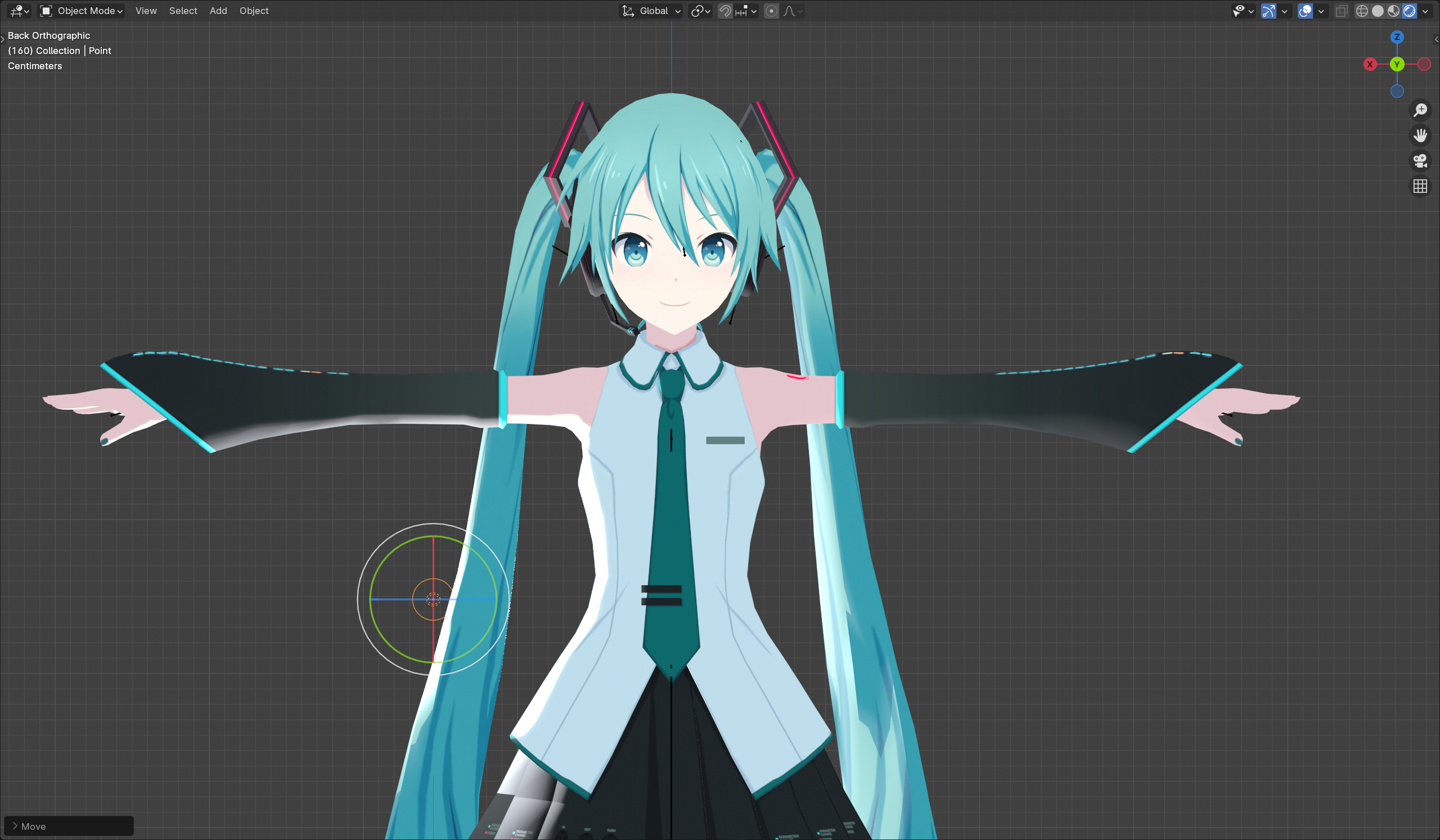Screen dimensions: 1440x840
Task: Click the snap increment icon
Action: pos(741,11)
